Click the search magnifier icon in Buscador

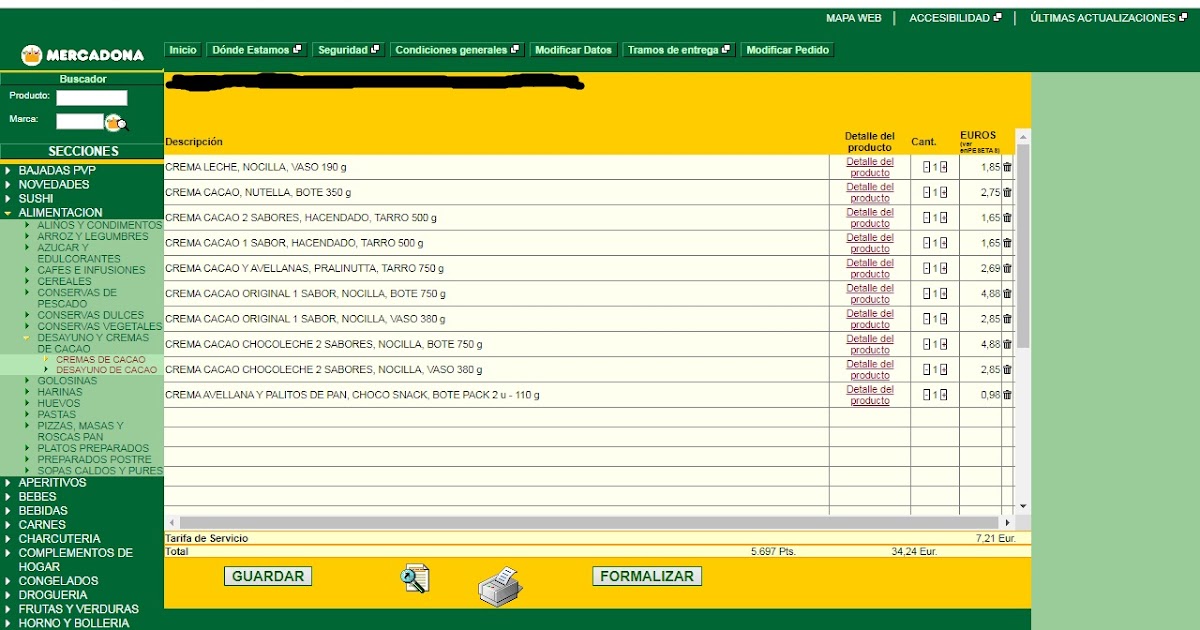(x=117, y=123)
